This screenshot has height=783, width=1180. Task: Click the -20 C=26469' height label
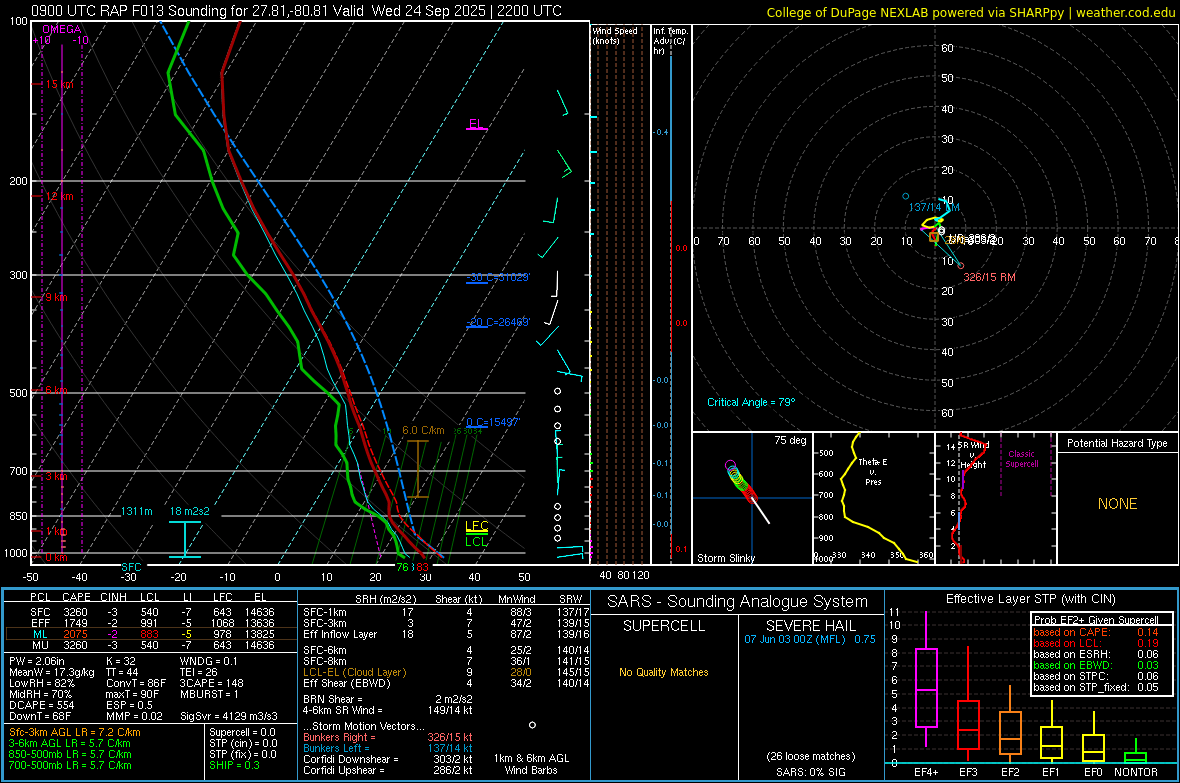pos(499,322)
